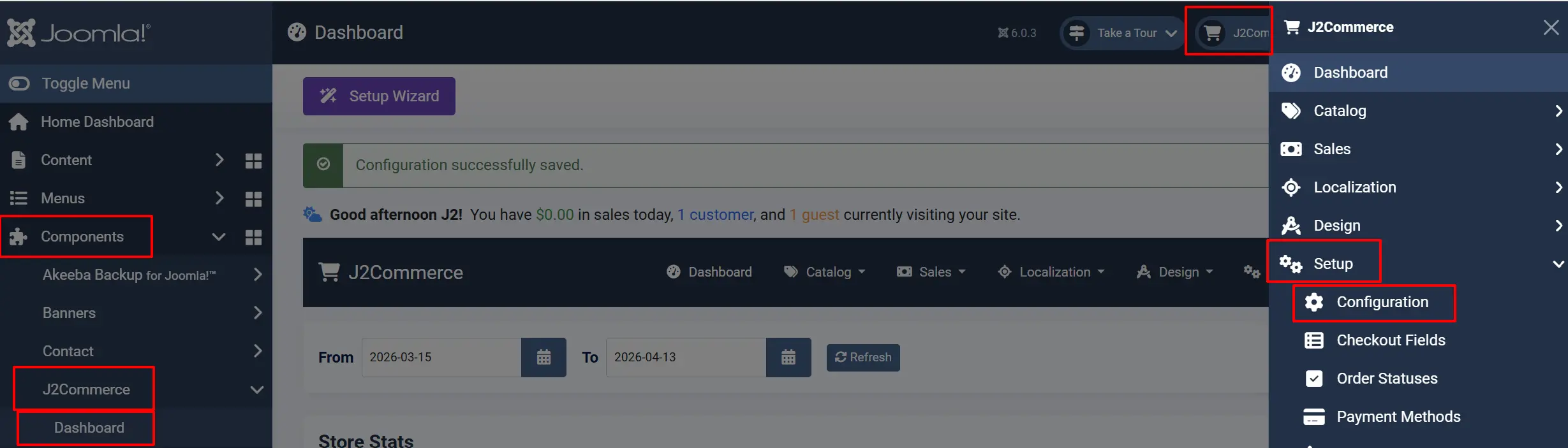Open the From date calendar picker

(544, 358)
